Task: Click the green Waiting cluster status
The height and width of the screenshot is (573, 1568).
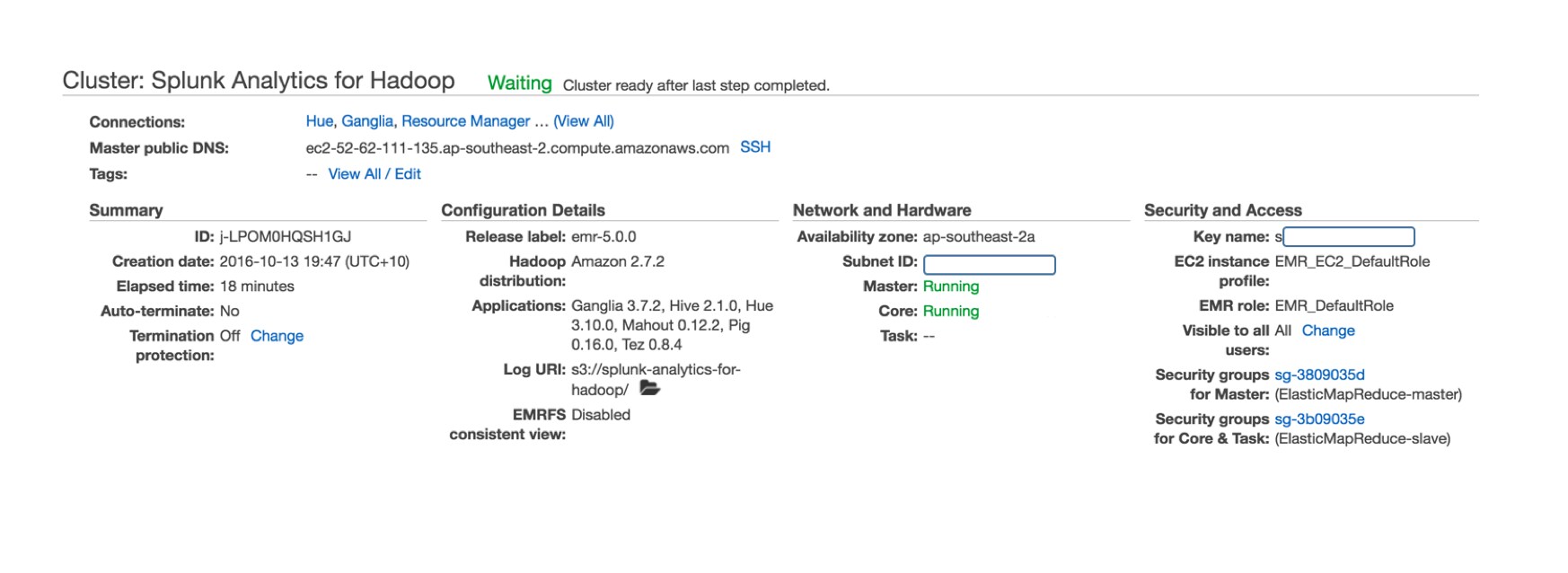Action: tap(519, 83)
